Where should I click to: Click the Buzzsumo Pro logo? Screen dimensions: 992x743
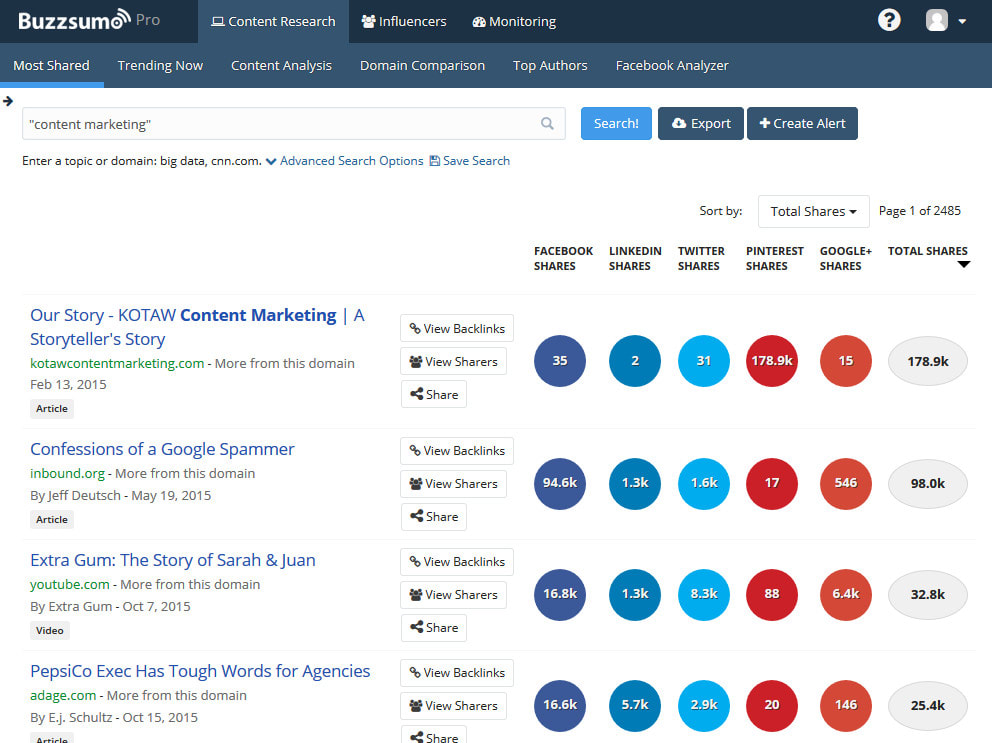pos(89,21)
